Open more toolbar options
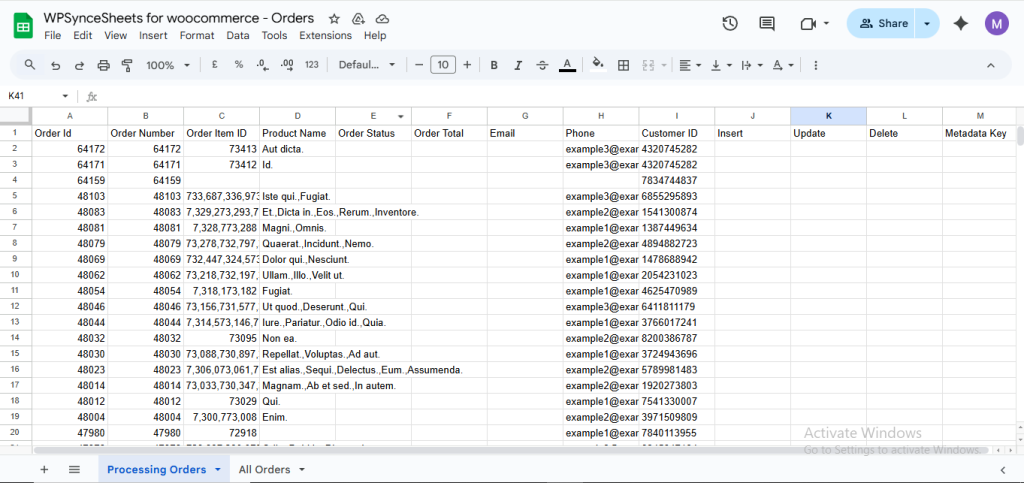 coord(815,65)
